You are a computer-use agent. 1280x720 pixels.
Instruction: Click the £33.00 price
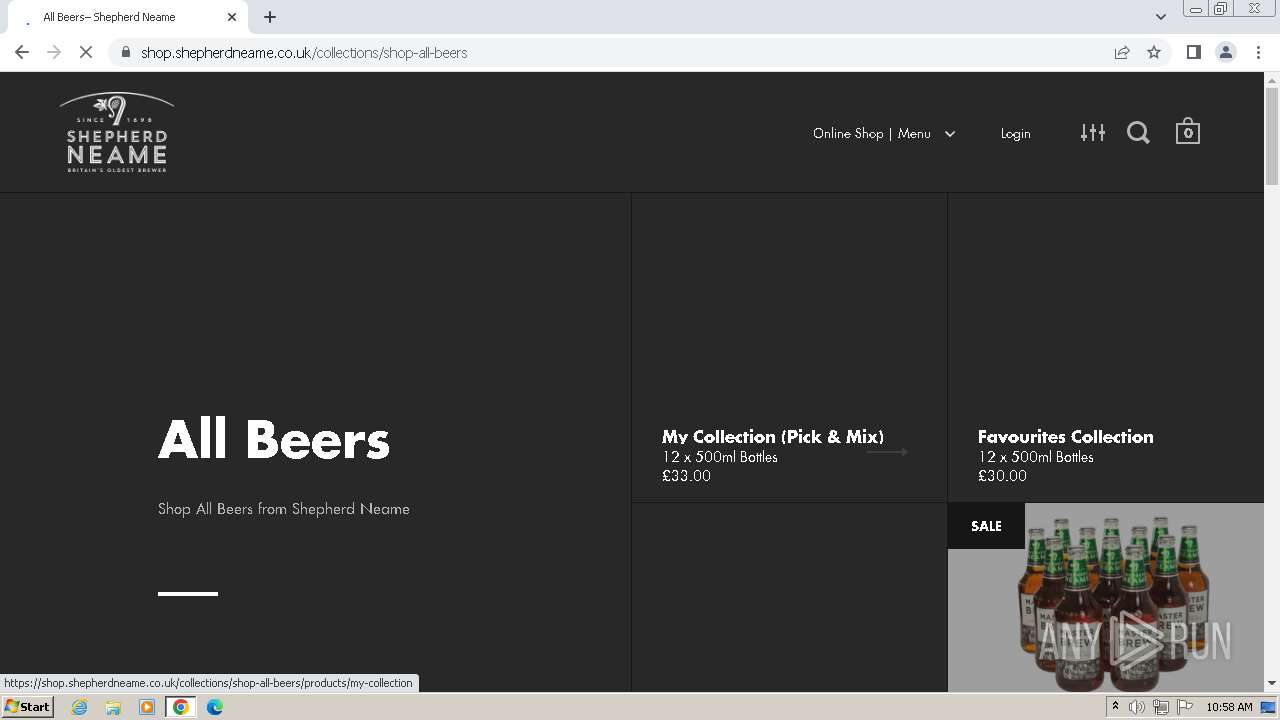686,476
